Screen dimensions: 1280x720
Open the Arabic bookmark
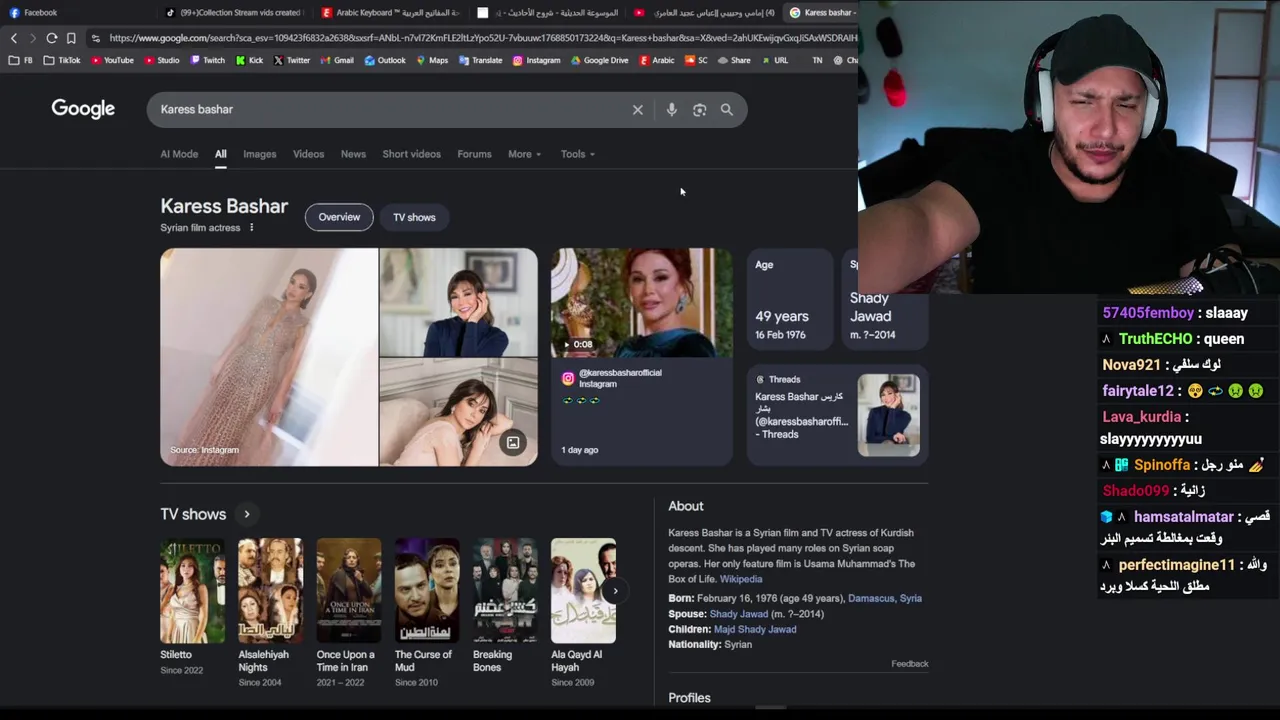[x=657, y=60]
